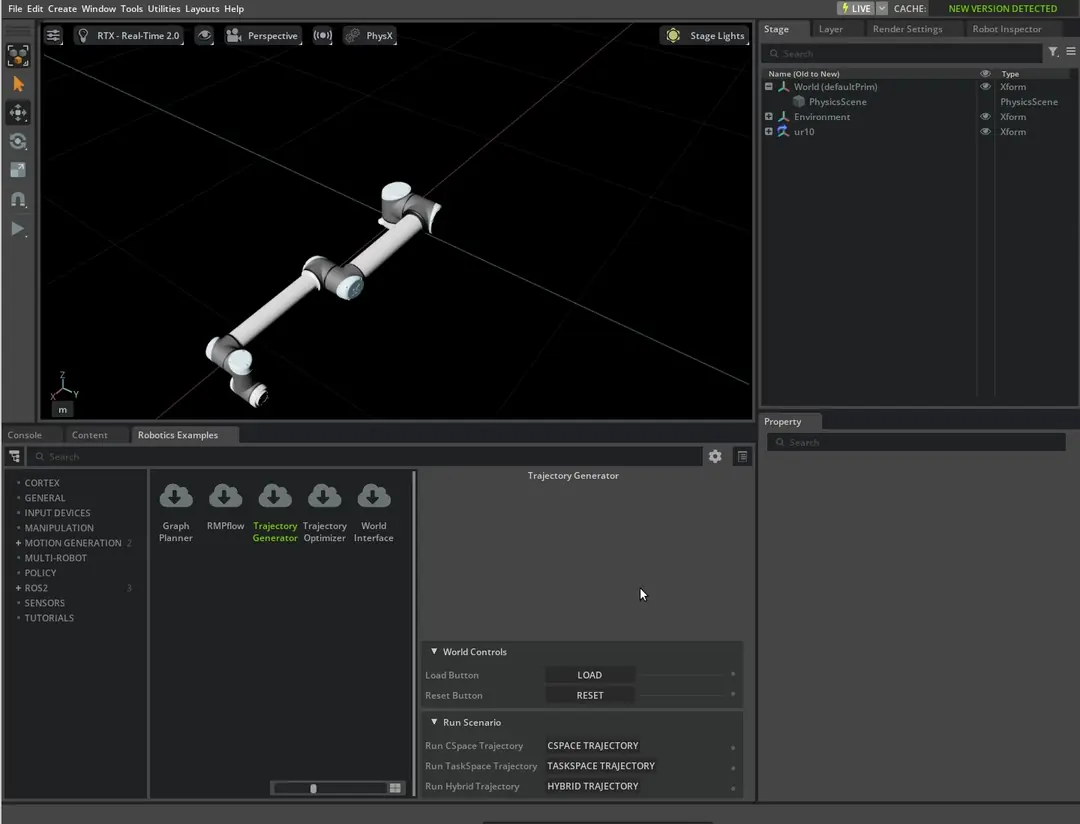Viewport: 1080px width, 824px height.
Task: Select the Scale tool icon
Action: tap(18, 170)
